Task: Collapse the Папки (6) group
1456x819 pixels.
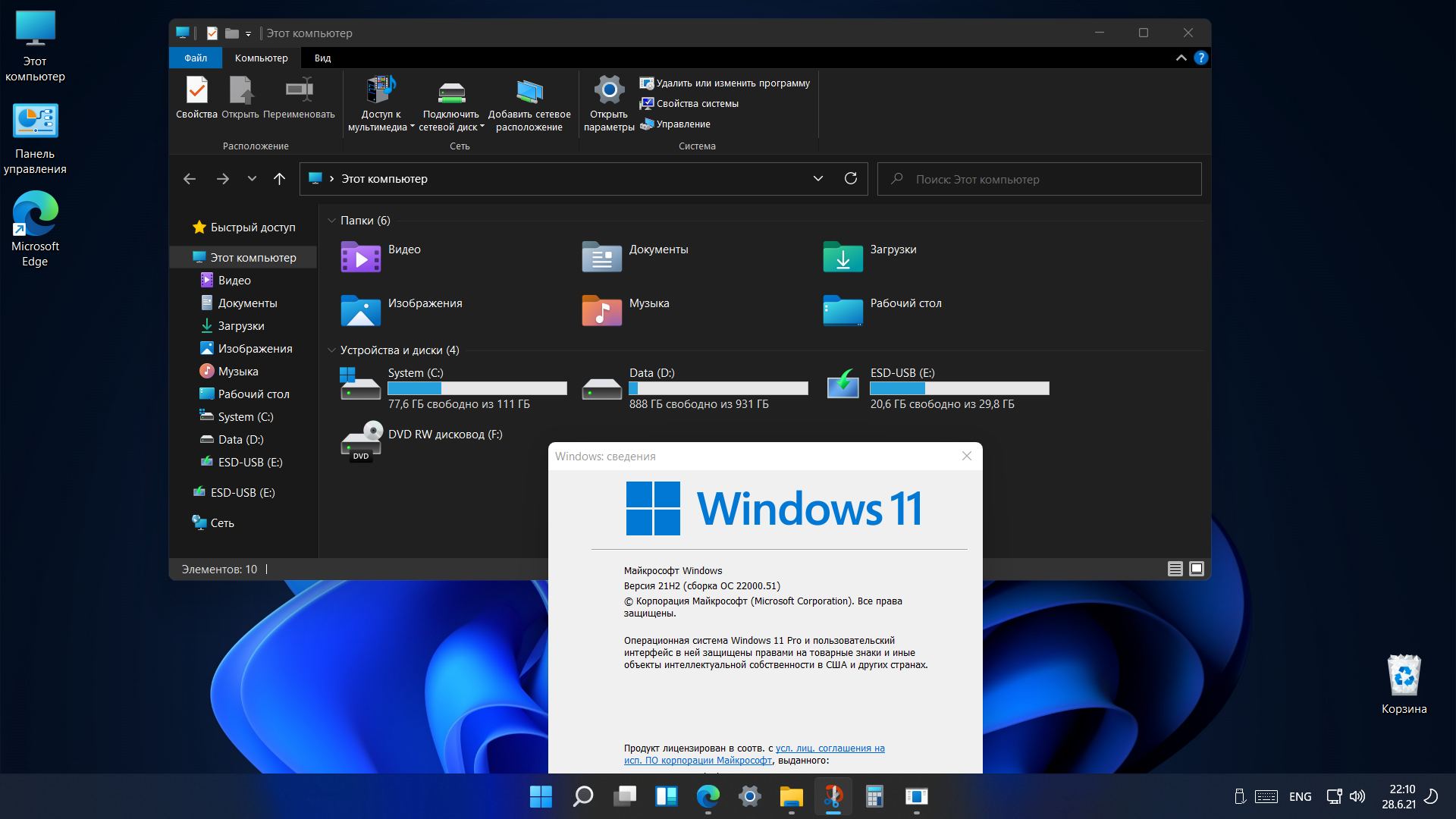Action: [331, 221]
